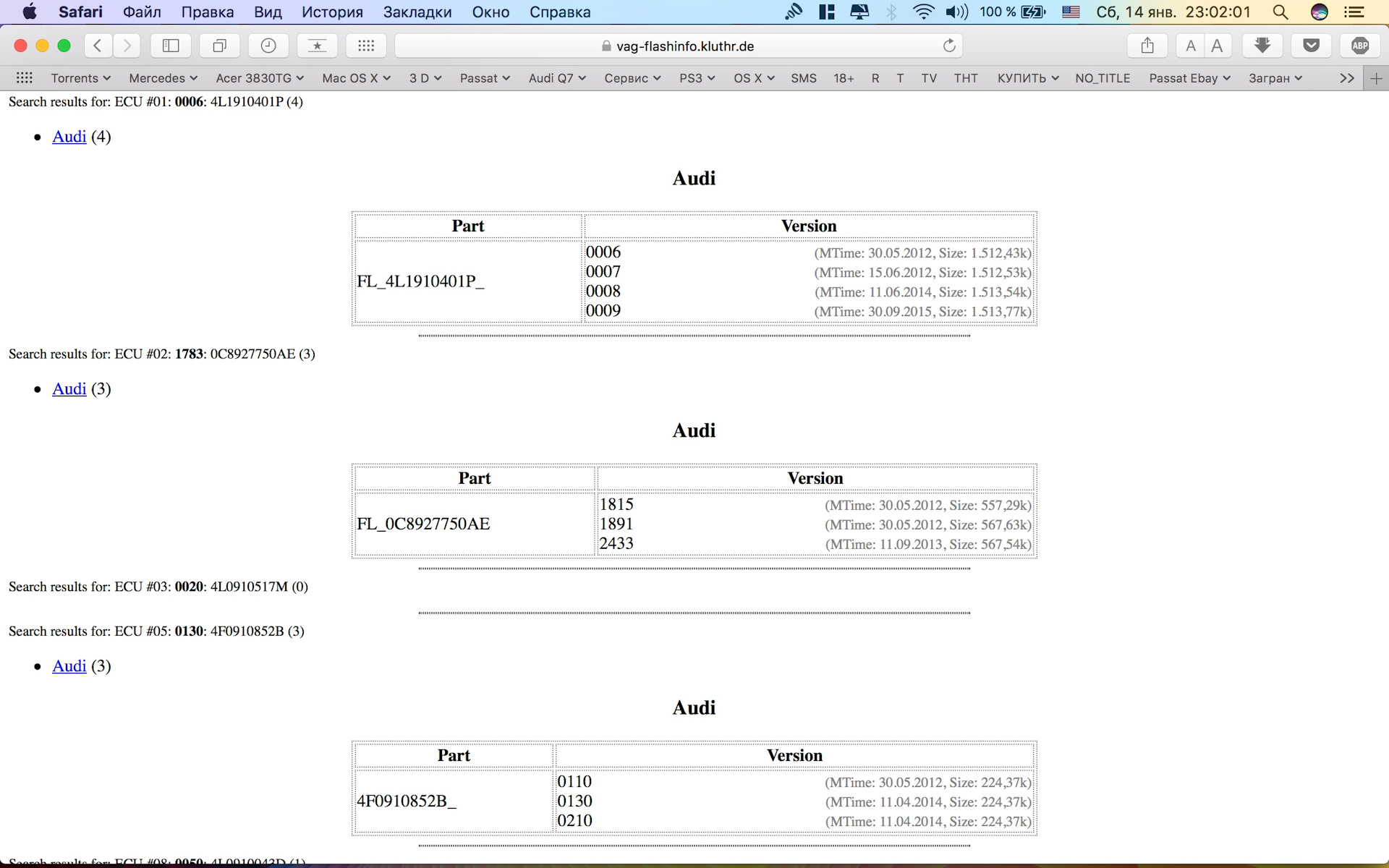Open the Share button
This screenshot has height=868, width=1389.
(1147, 46)
